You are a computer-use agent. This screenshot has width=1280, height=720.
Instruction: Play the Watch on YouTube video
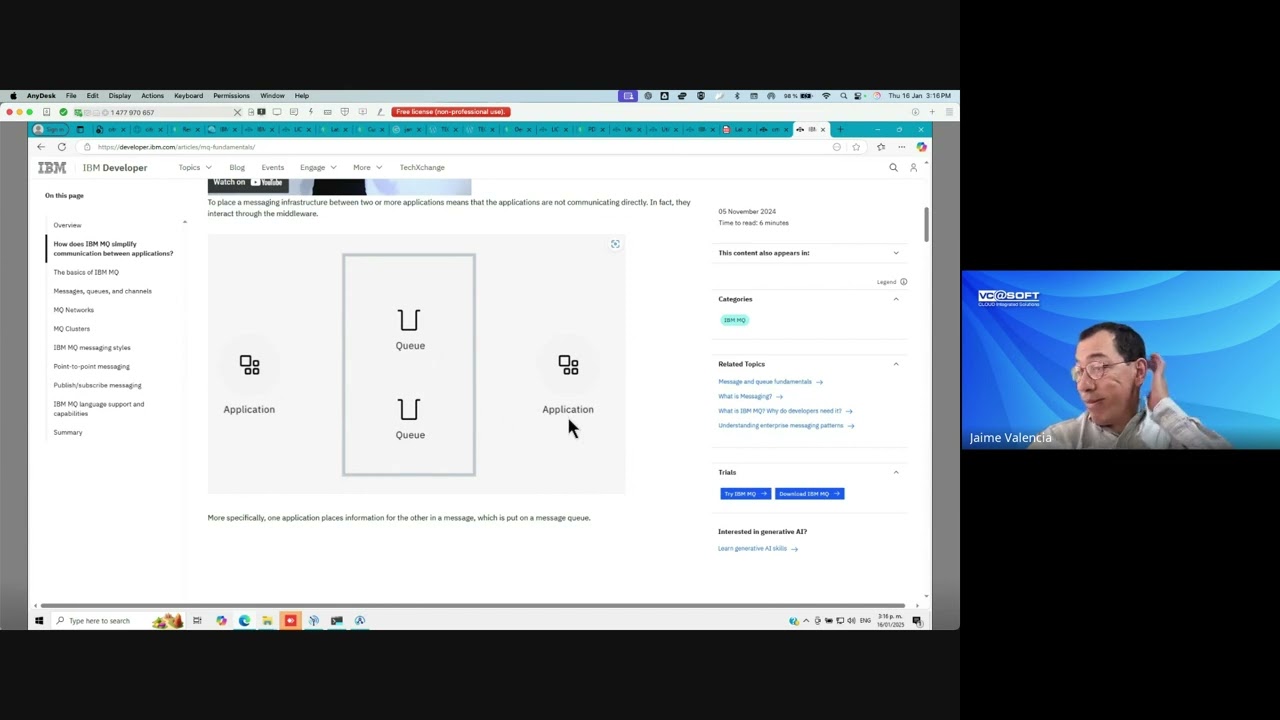coord(248,183)
